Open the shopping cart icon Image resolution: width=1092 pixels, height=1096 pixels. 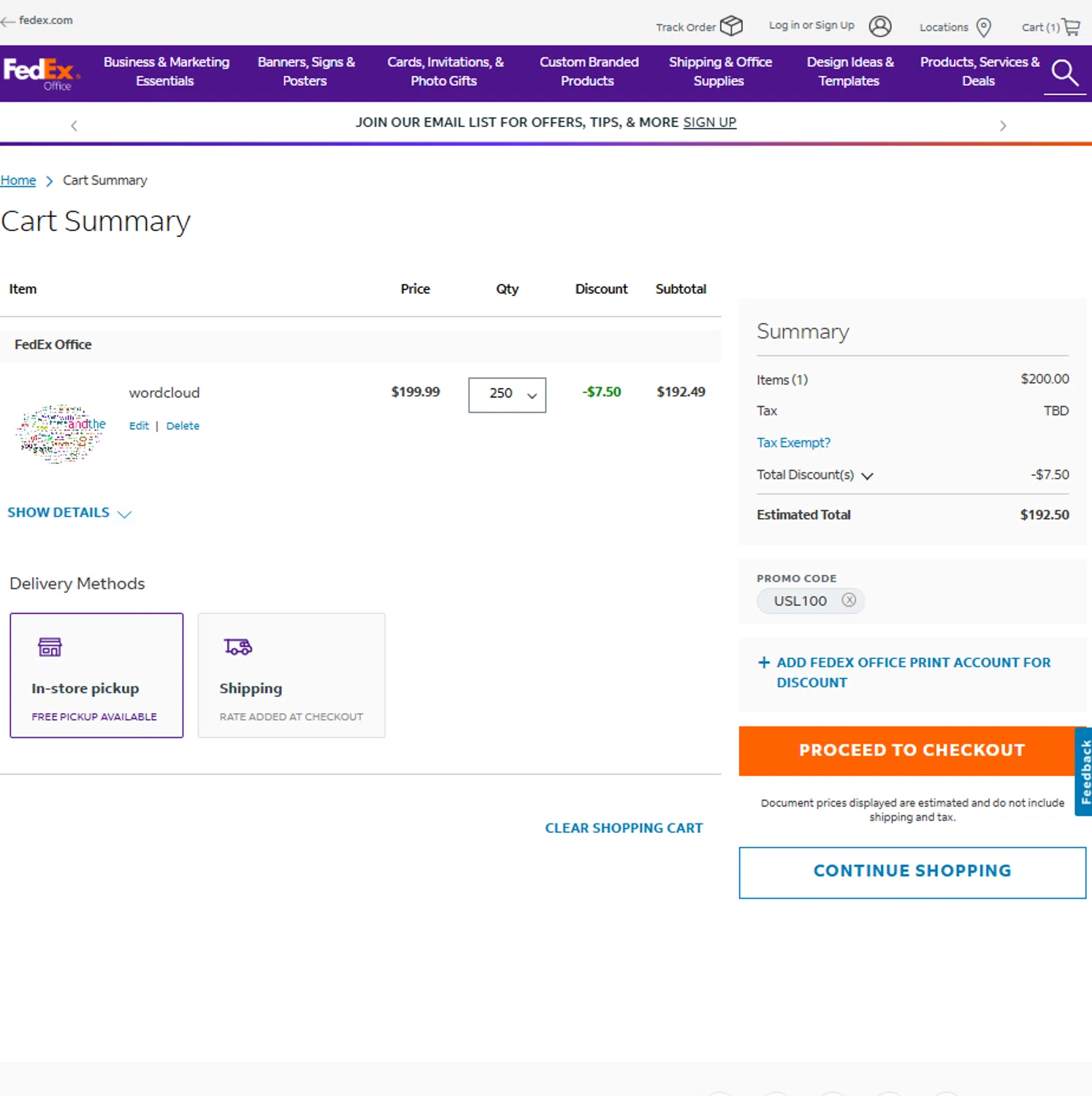[1071, 27]
